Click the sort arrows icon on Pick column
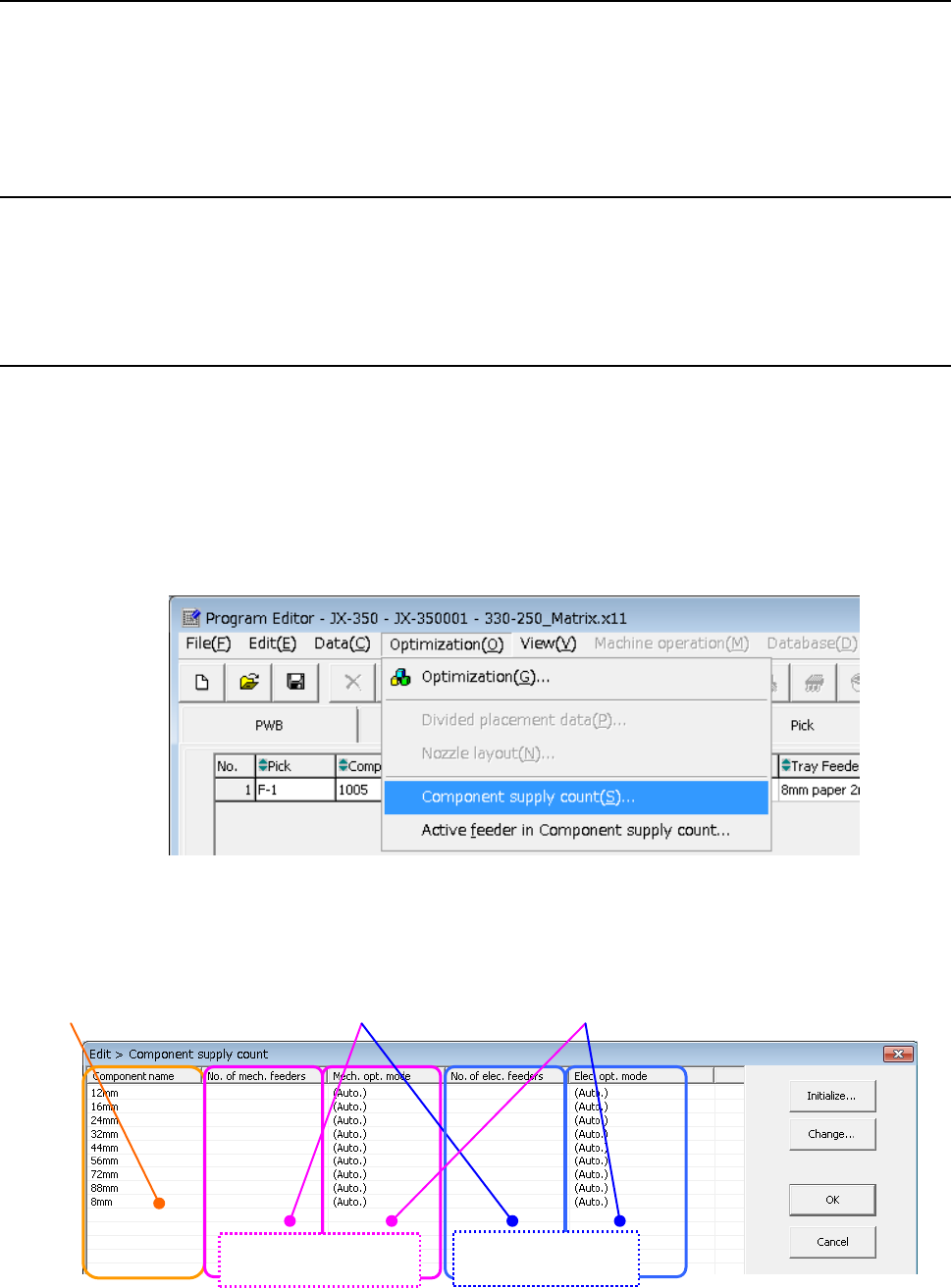The image size is (951, 1288). coord(262,766)
